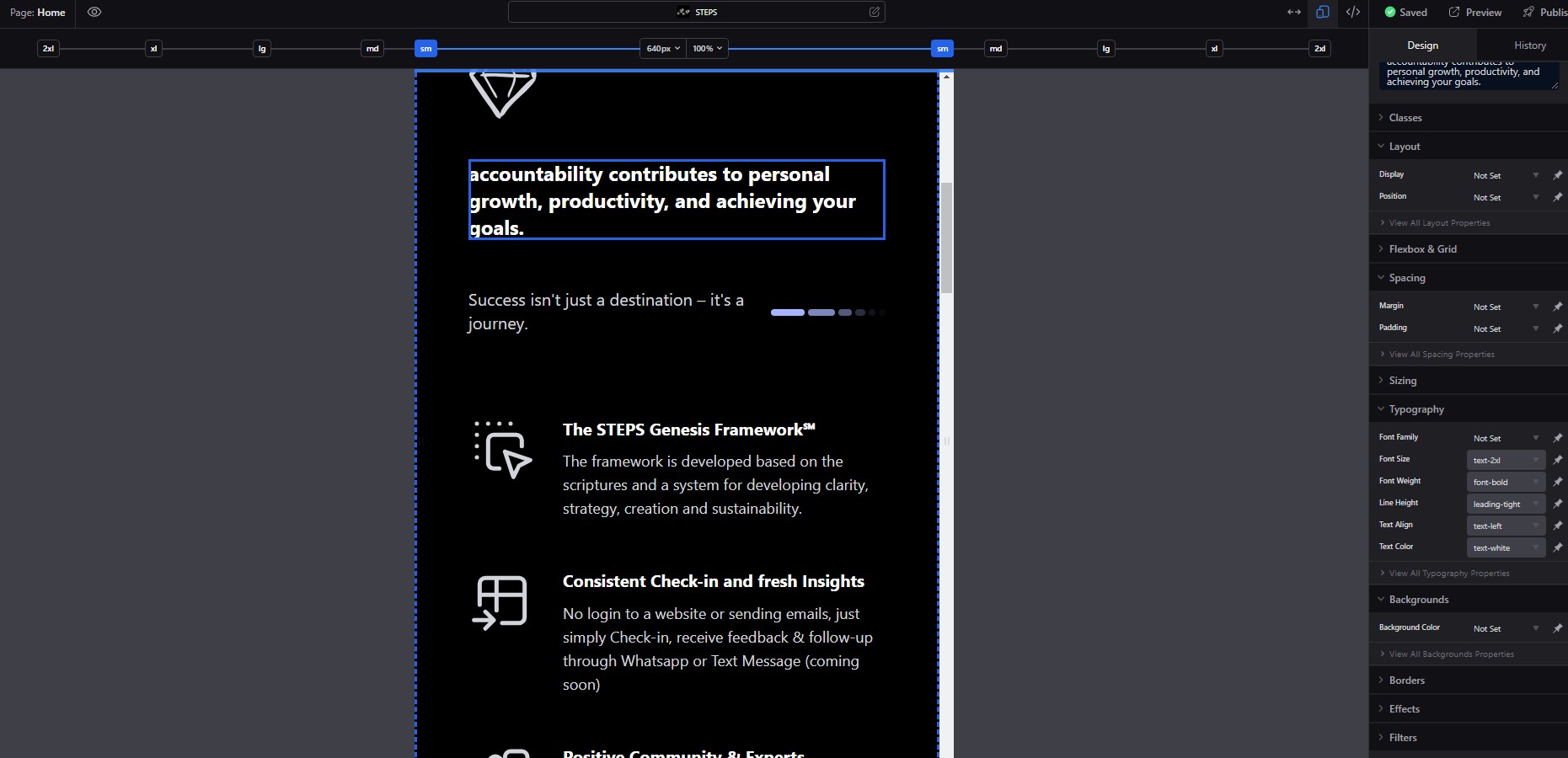Open the Display dropdown
This screenshot has width=1568, height=758.
pyautogui.click(x=1506, y=175)
